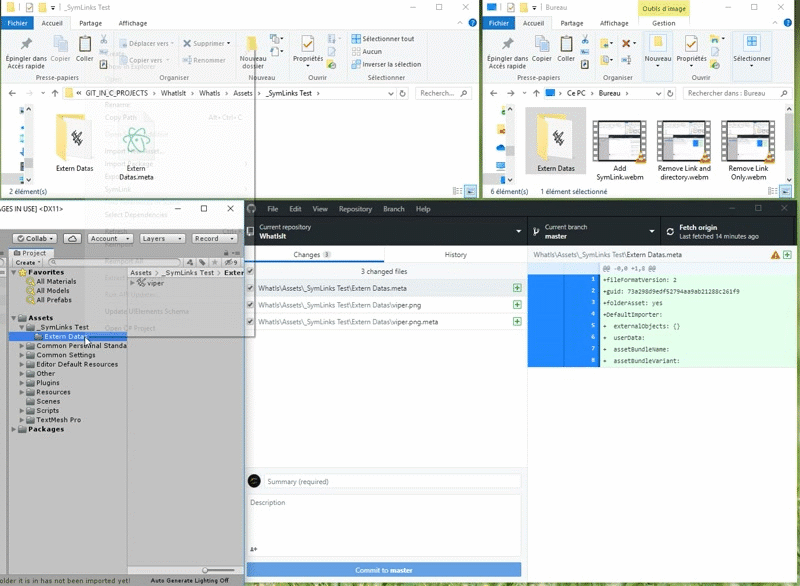Open the Repository menu in GitHub Desktop

pos(355,209)
